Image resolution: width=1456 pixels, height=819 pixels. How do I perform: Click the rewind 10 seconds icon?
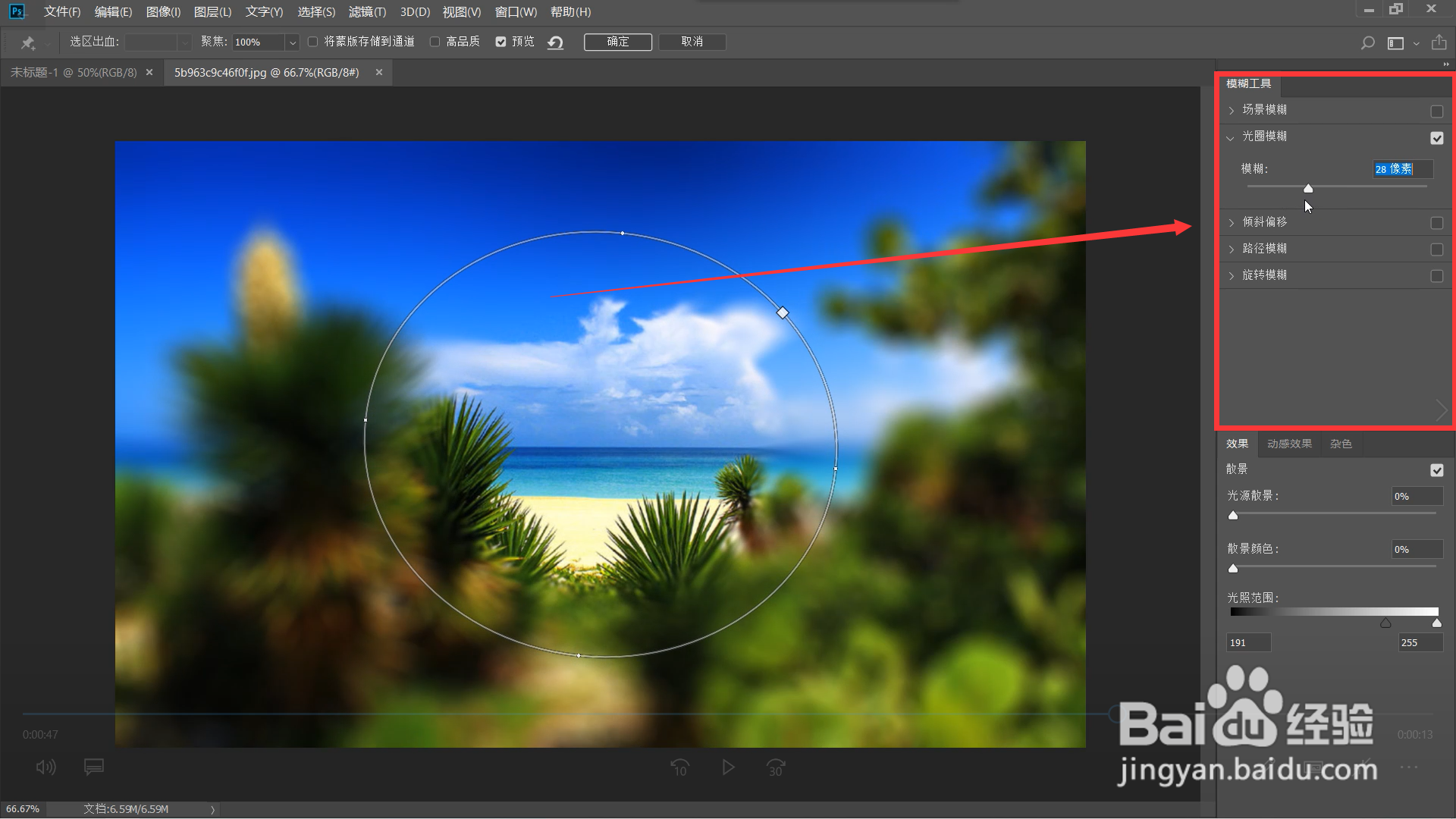[679, 767]
